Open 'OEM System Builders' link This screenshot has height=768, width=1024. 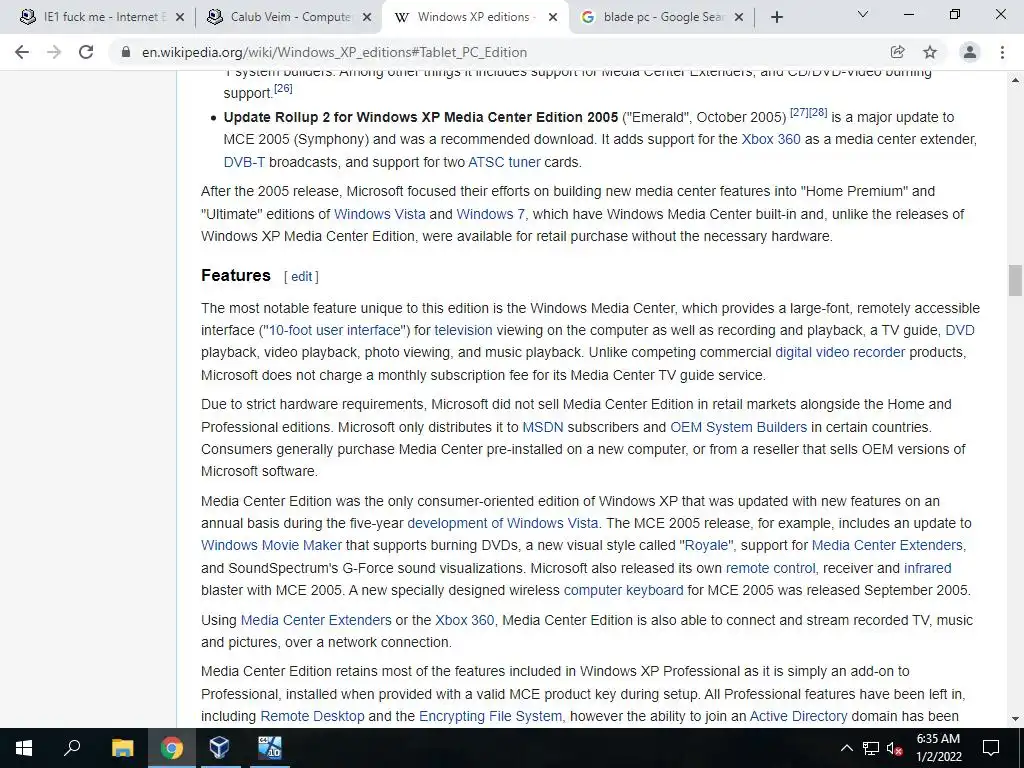point(739,427)
